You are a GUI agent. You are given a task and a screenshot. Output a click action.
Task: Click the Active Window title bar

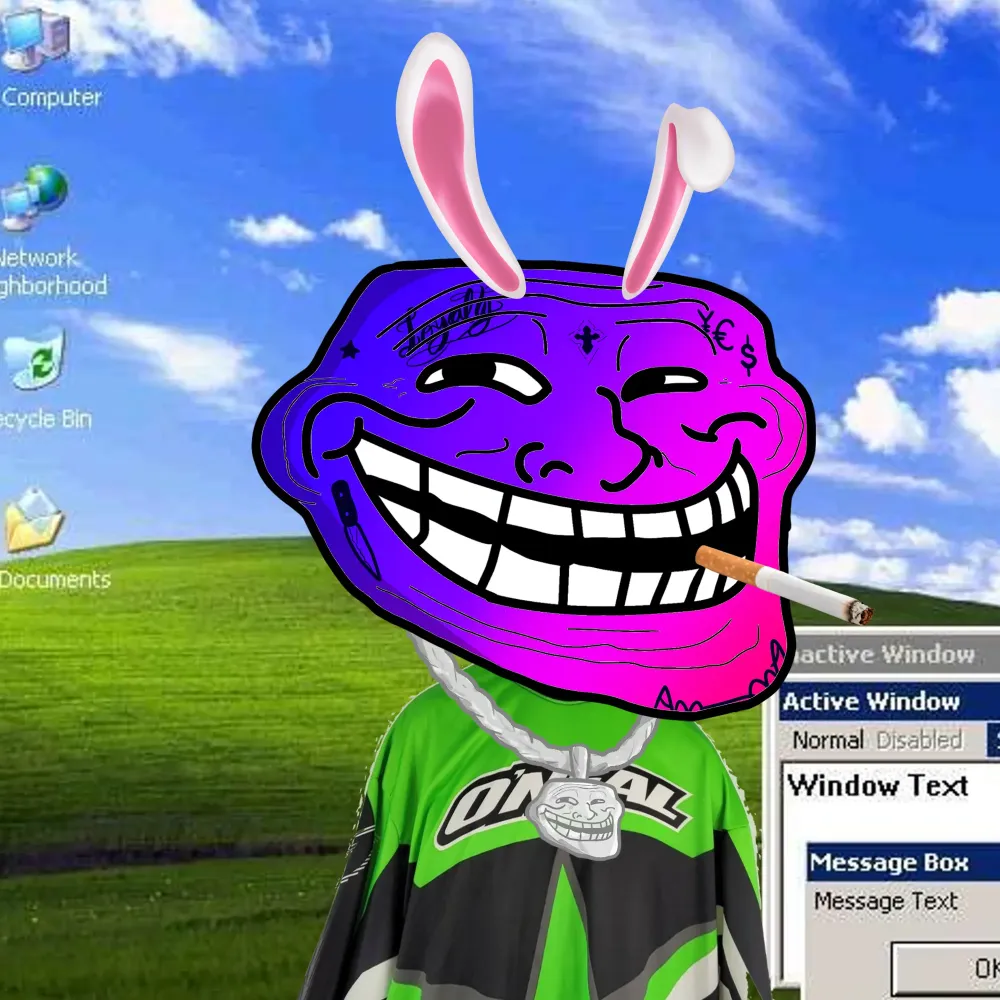pos(890,702)
